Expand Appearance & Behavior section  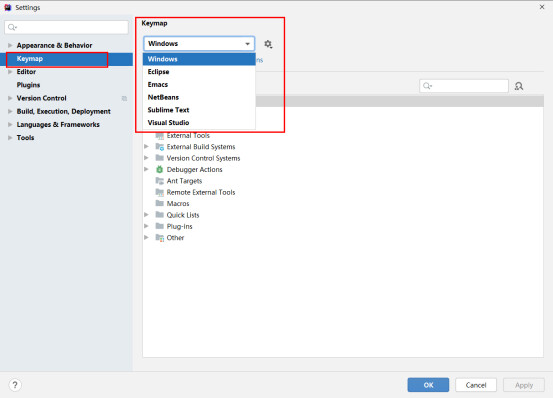click(x=10, y=45)
